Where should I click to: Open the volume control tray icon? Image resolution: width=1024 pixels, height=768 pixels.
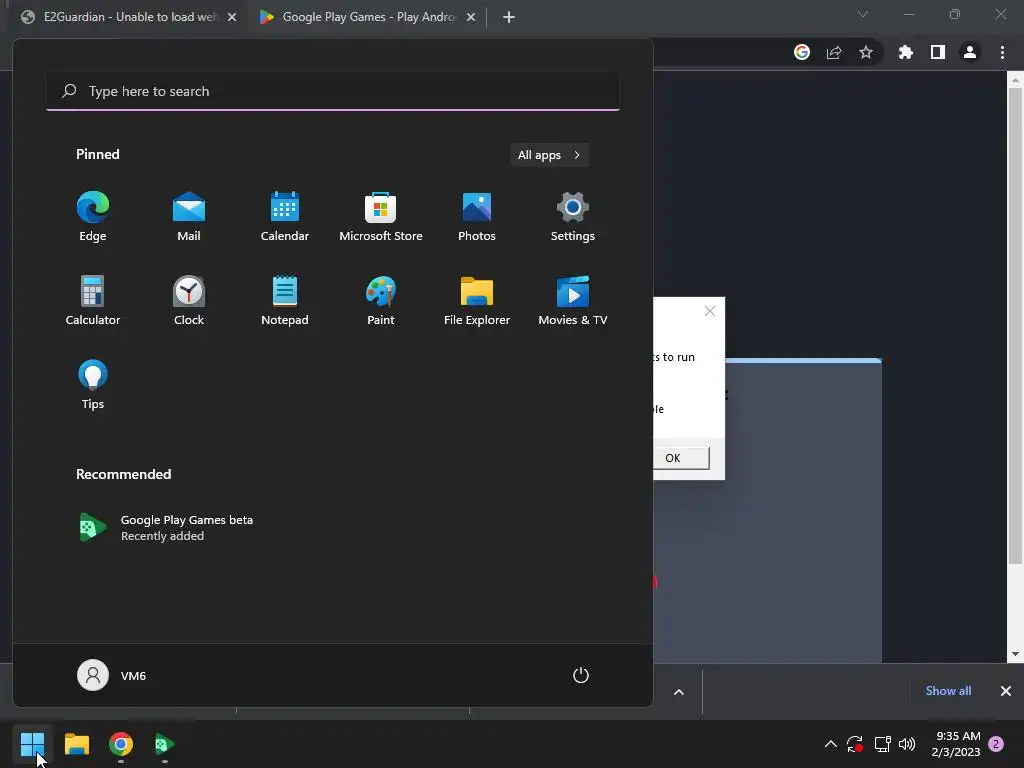point(907,744)
